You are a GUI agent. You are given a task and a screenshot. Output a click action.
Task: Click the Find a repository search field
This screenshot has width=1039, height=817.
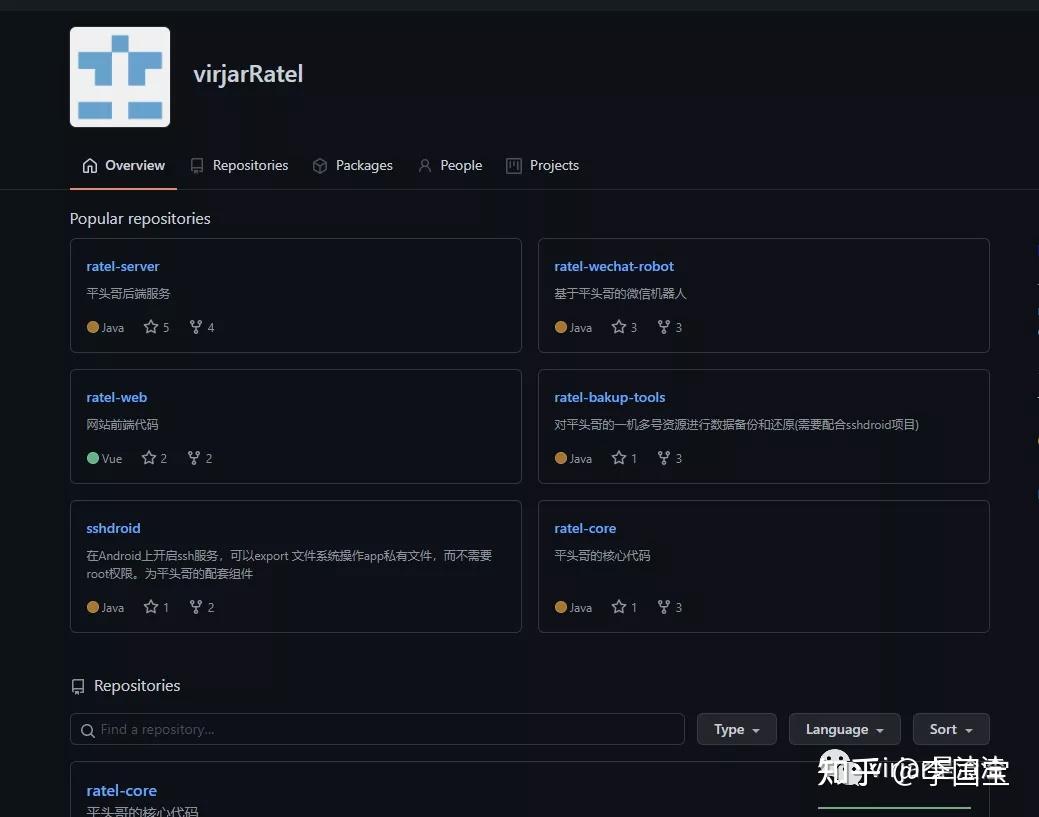pos(376,729)
